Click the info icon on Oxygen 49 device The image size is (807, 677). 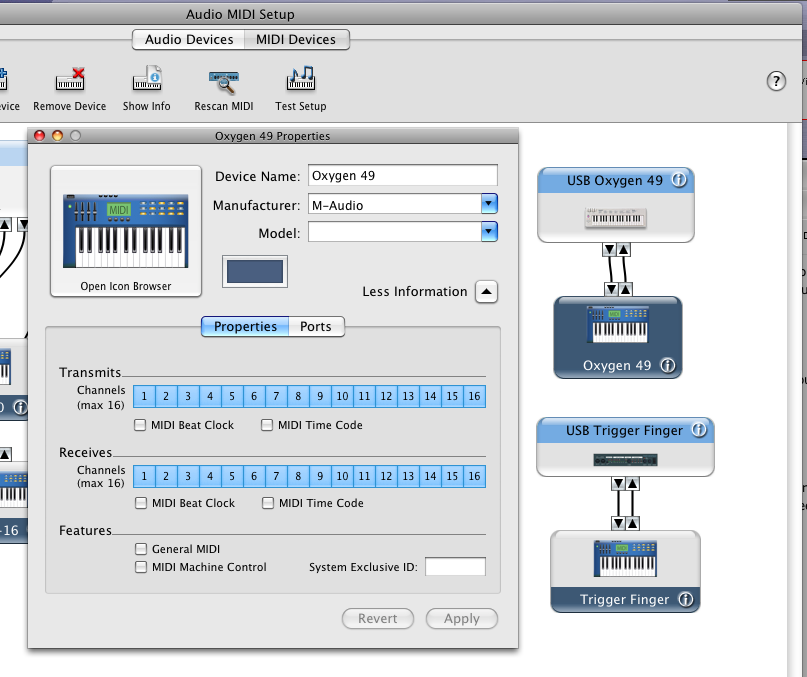pos(668,365)
